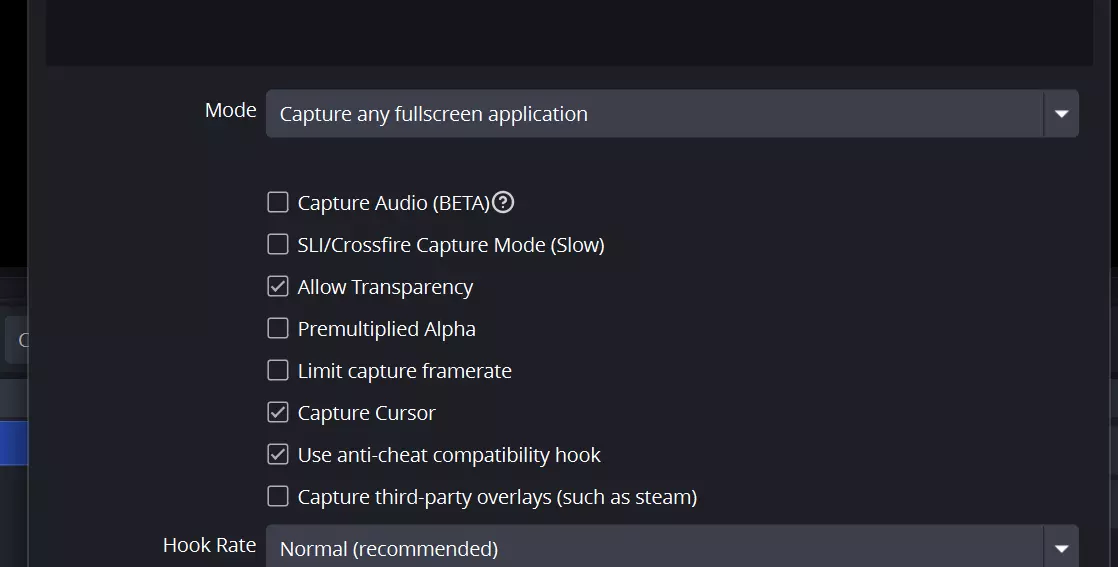Screen dimensions: 1118x567
Task: Uncheck Use anti-cheat compatibility hook
Action: pos(278,455)
